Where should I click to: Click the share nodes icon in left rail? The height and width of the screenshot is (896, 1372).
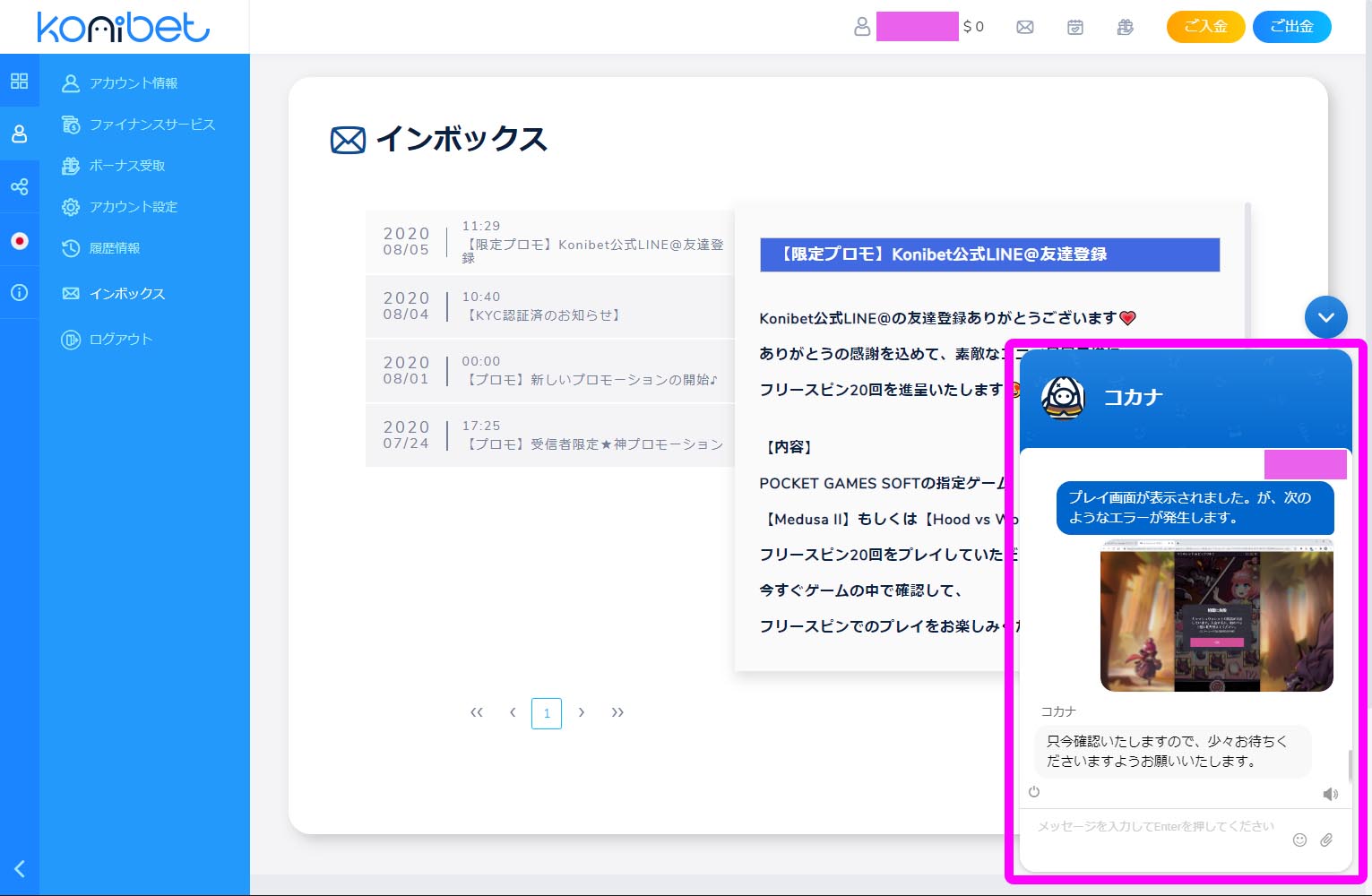click(x=19, y=186)
